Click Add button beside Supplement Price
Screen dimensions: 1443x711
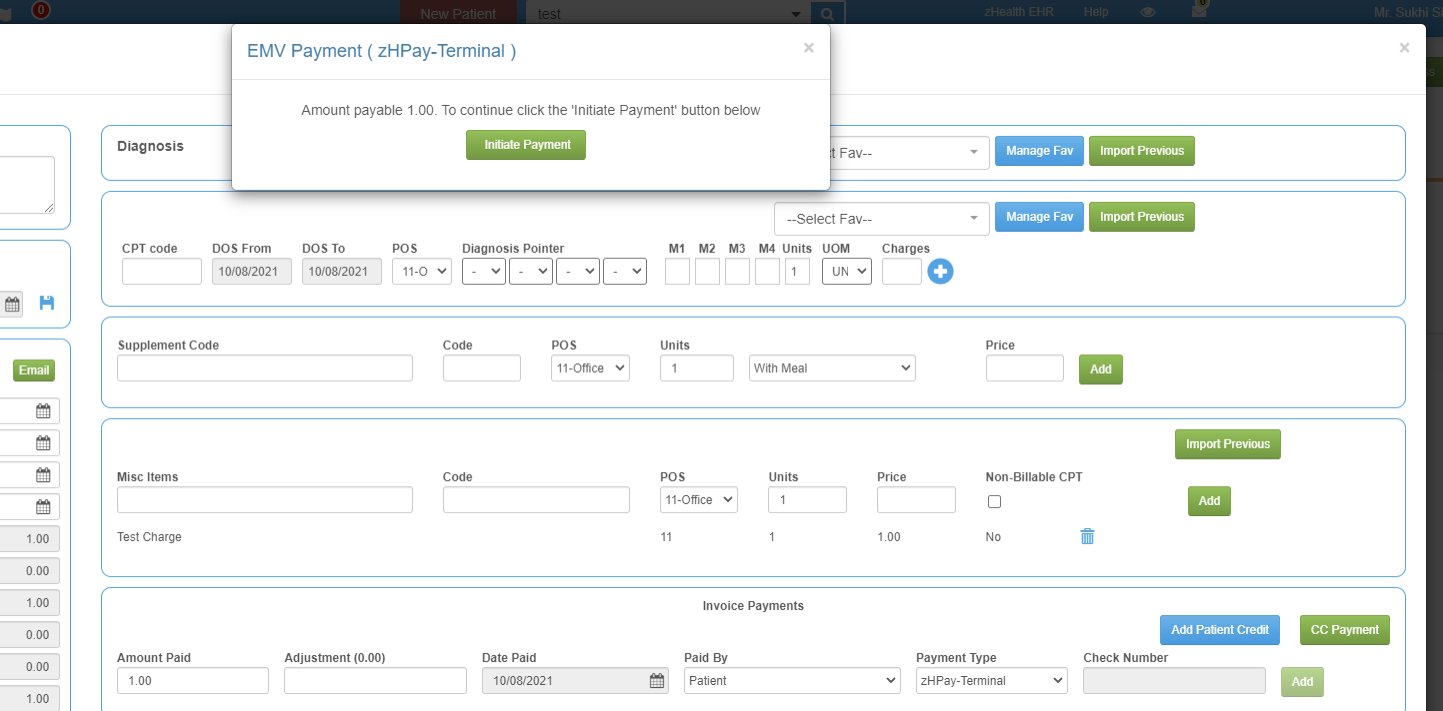(1101, 369)
